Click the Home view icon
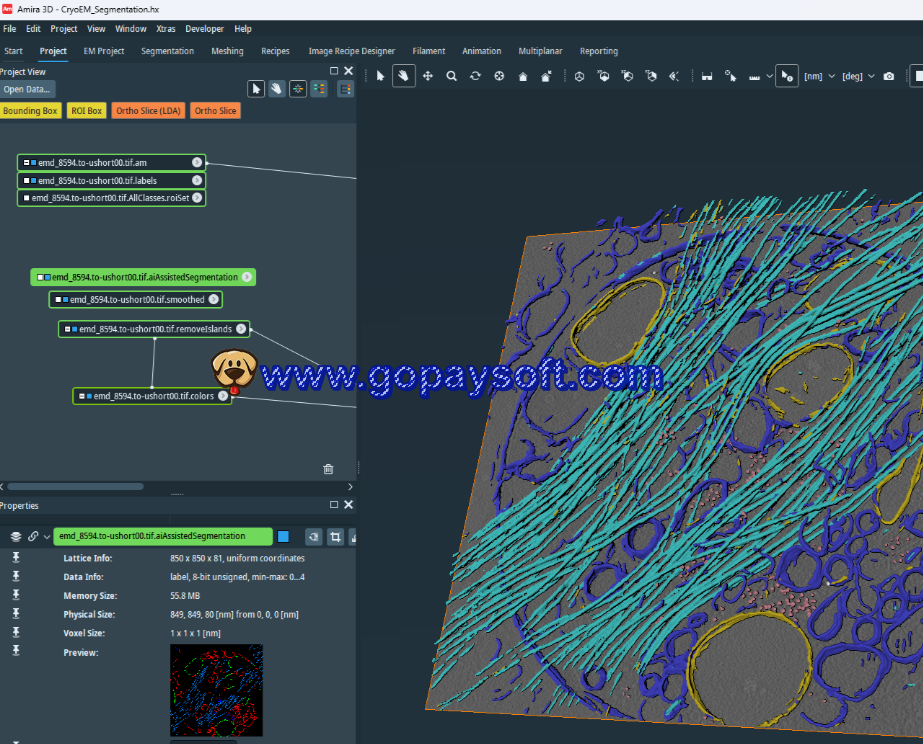This screenshot has height=744, width=923. [523, 76]
